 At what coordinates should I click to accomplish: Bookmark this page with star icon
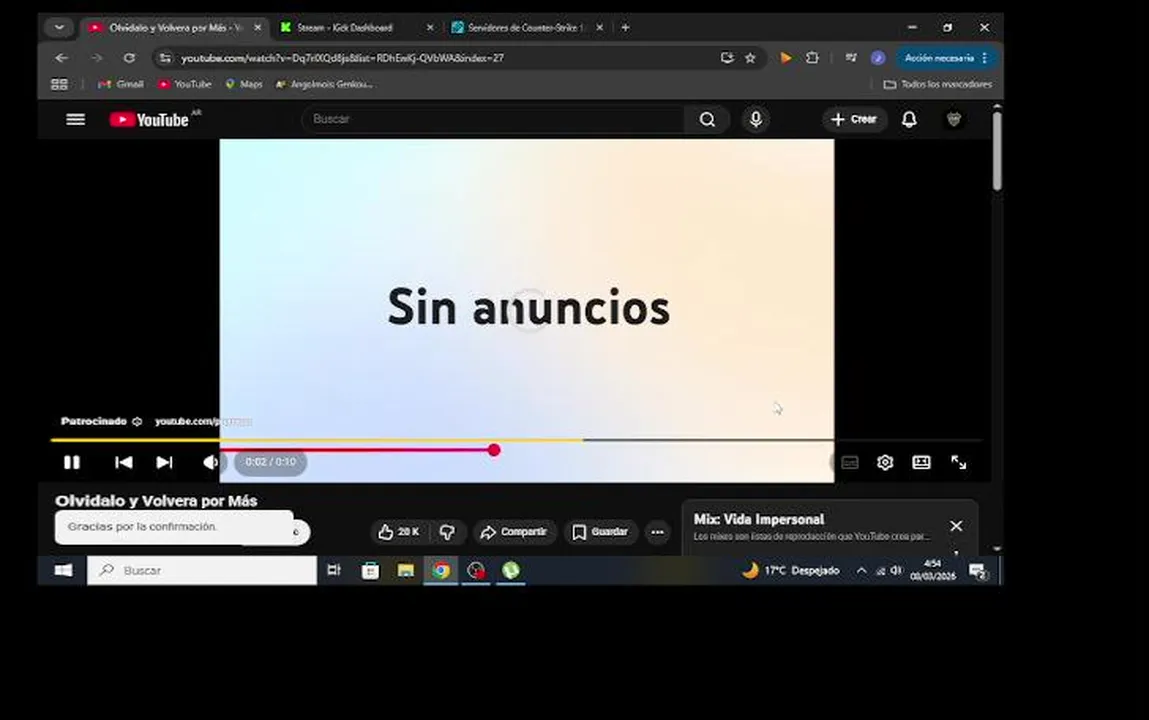pyautogui.click(x=750, y=58)
